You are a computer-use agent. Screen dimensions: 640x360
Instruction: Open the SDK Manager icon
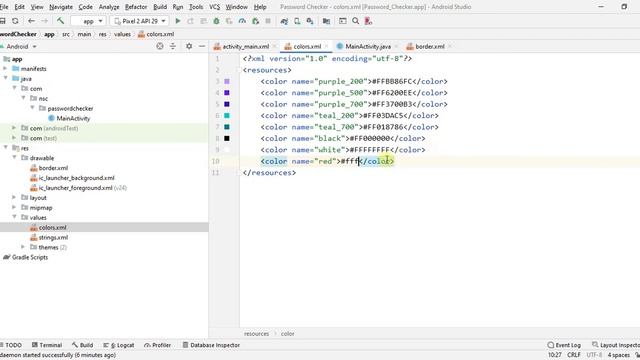310,21
